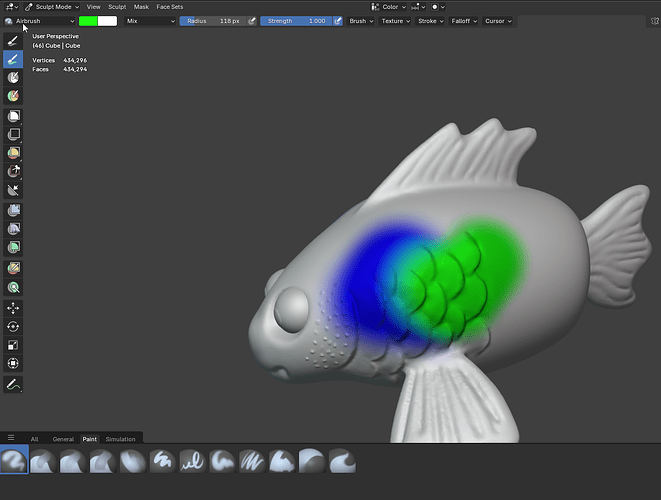
Task: Switch to the General brushes tab
Action: point(63,439)
